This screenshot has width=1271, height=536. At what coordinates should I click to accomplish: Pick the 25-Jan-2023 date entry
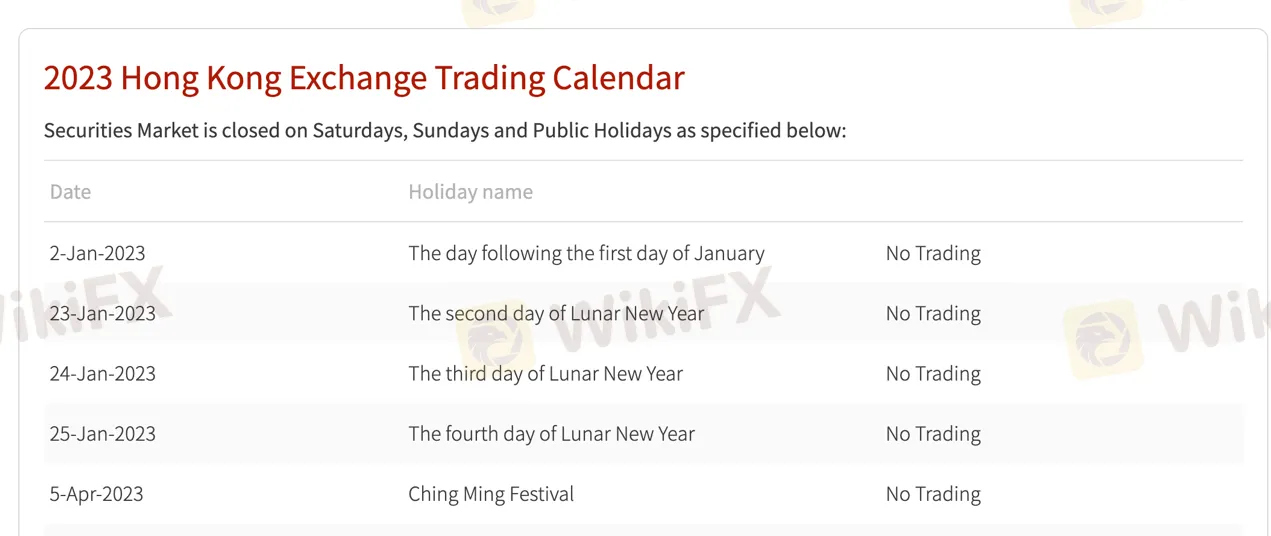point(102,434)
